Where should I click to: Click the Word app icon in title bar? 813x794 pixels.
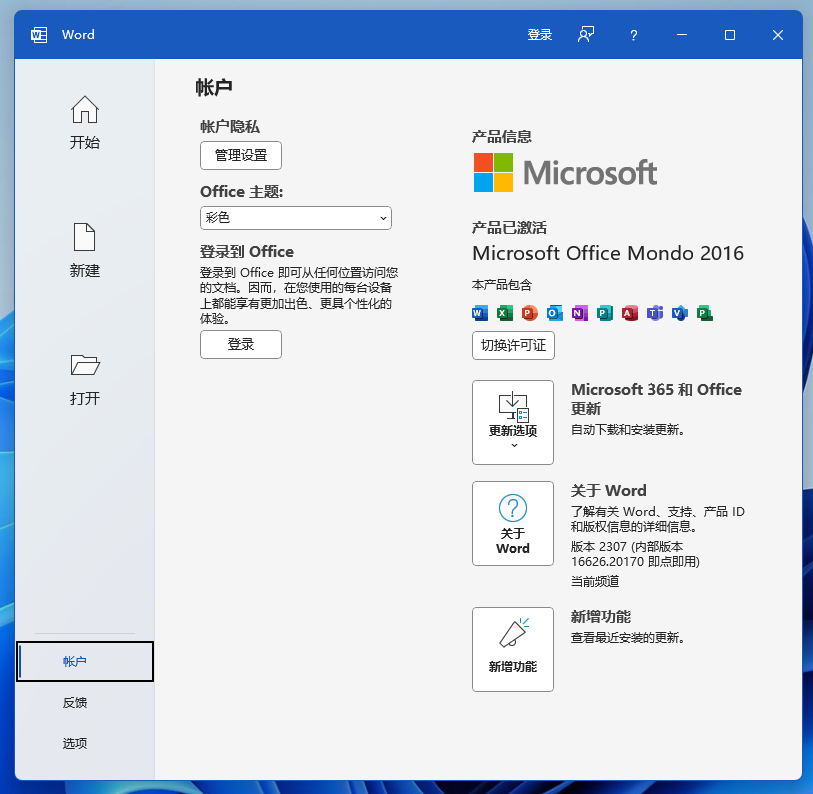[39, 35]
